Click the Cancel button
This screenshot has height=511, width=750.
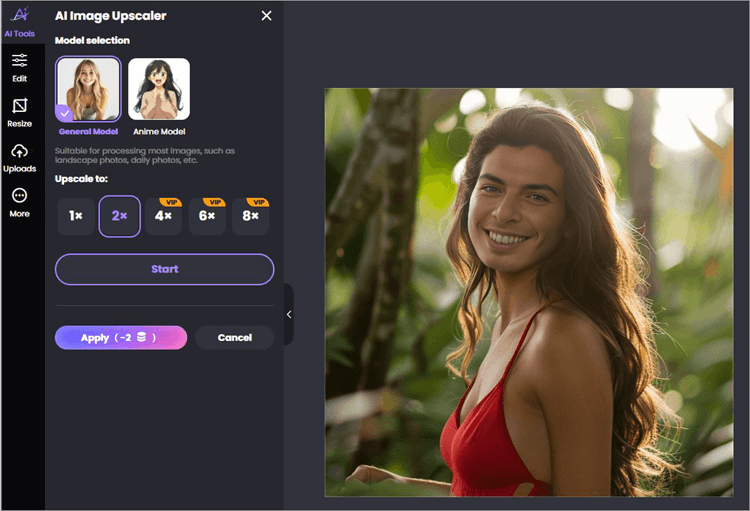point(234,338)
